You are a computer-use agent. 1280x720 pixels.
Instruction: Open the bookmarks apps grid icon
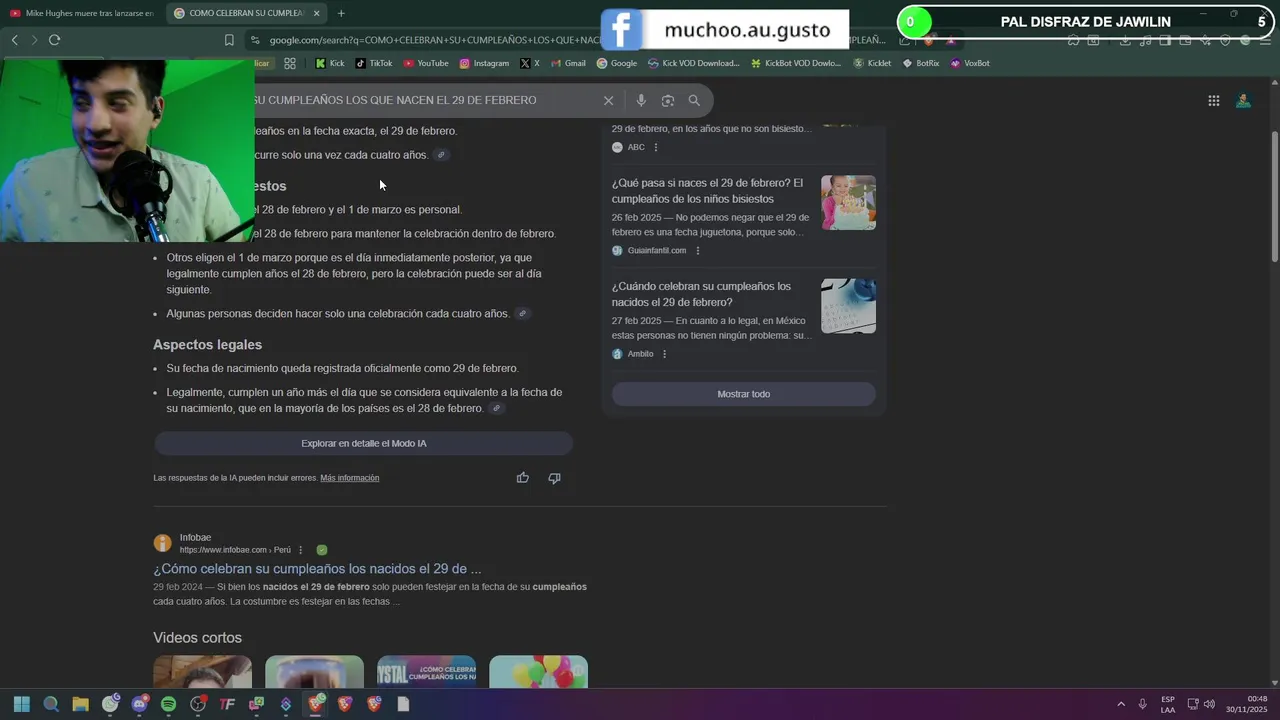coord(290,63)
